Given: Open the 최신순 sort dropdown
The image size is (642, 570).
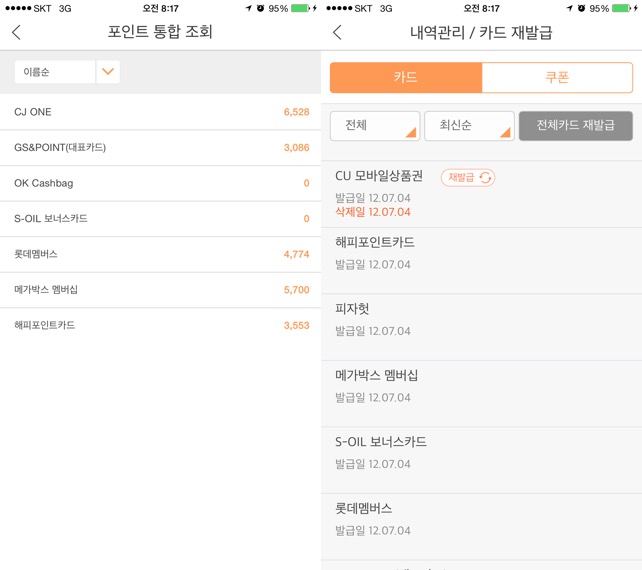Looking at the screenshot, I should (x=469, y=126).
